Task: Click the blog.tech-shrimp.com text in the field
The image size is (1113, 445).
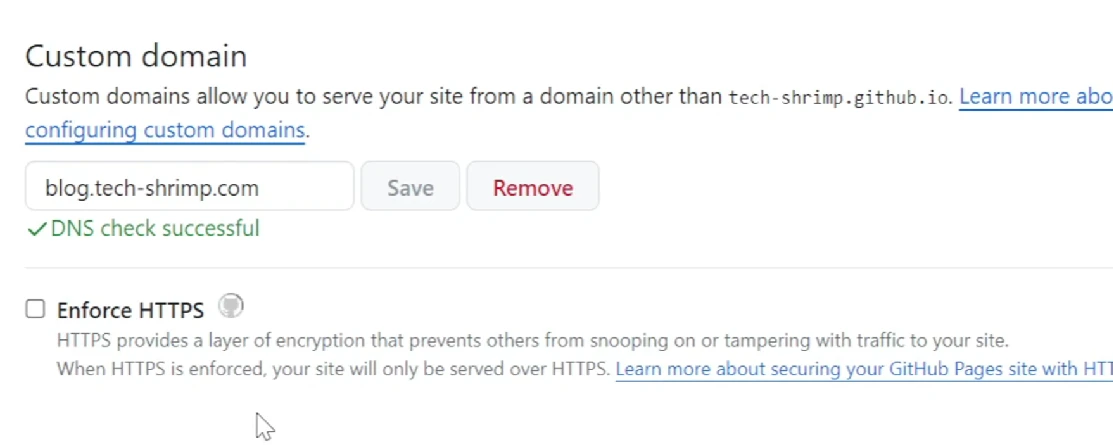Action: (152, 188)
